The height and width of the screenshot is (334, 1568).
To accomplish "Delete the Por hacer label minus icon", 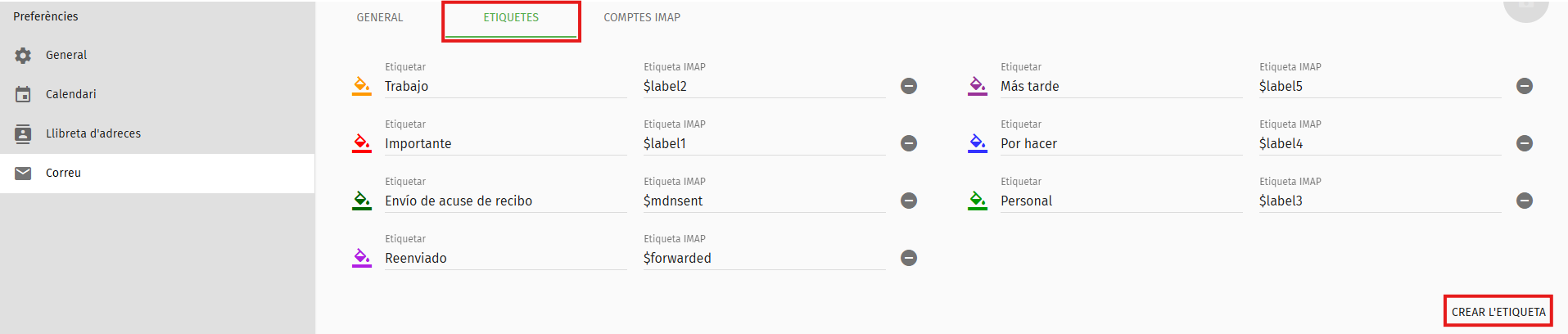I will pos(1525,143).
